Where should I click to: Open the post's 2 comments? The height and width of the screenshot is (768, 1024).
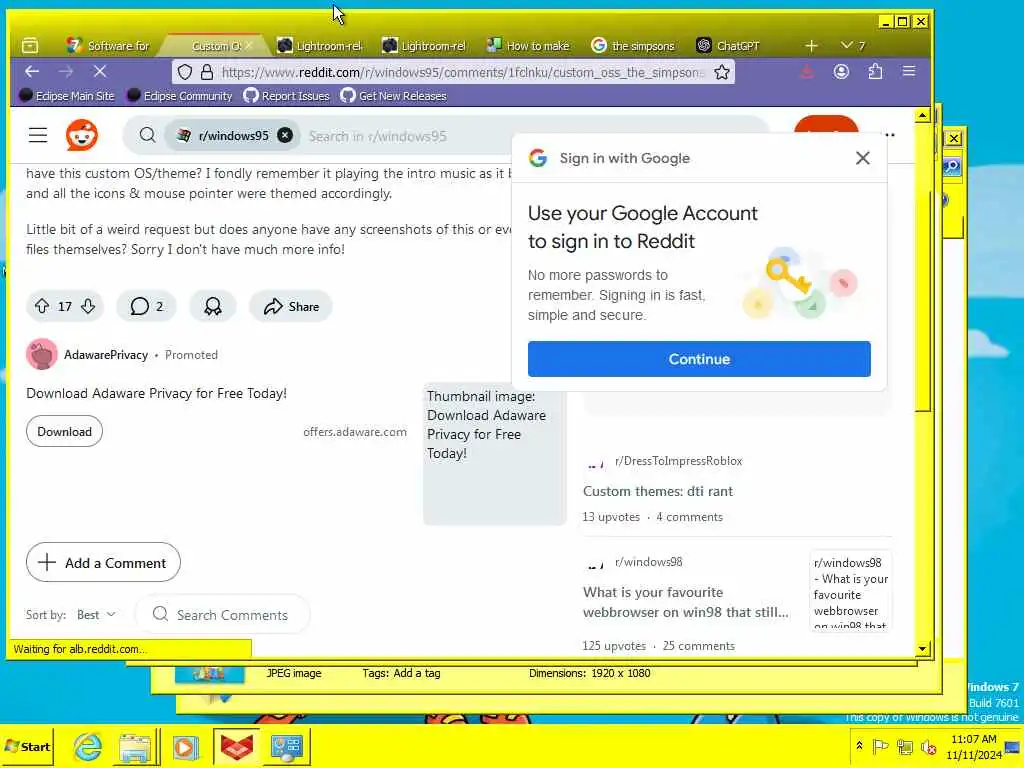tap(146, 306)
